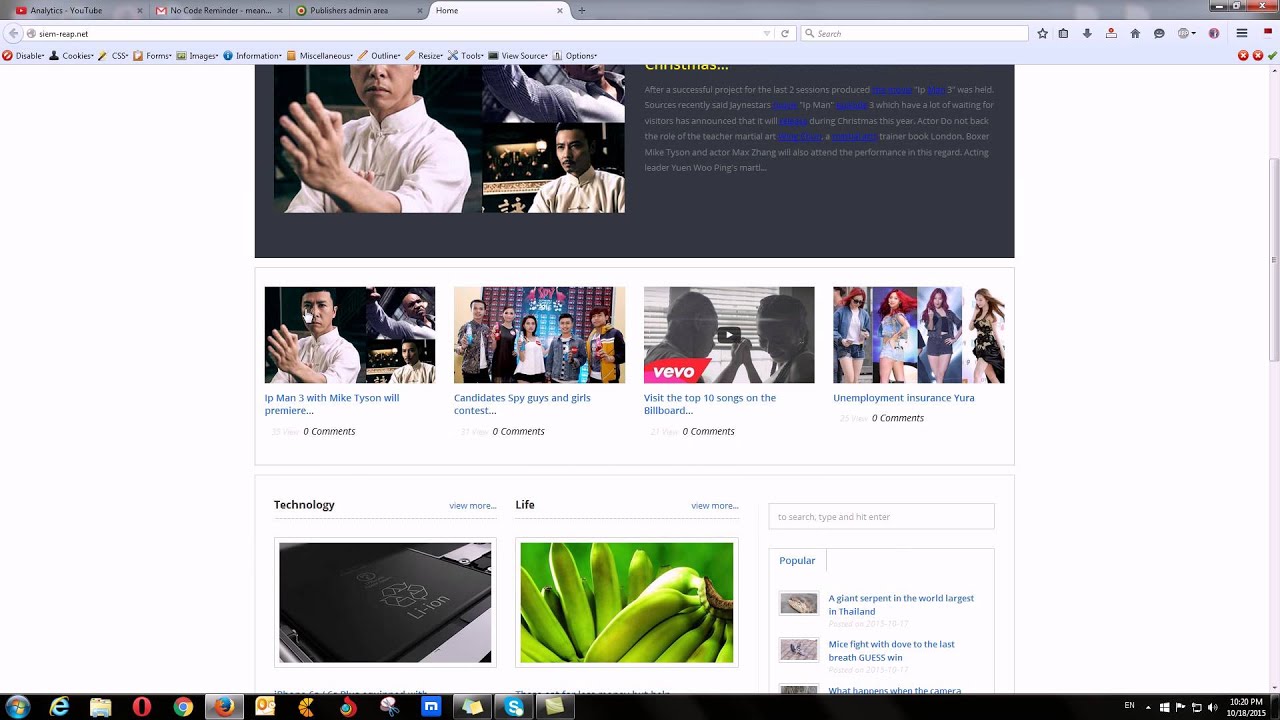This screenshot has height=720, width=1280.
Task: Open Candidates Spy guys and girls contest article
Action: click(x=522, y=404)
